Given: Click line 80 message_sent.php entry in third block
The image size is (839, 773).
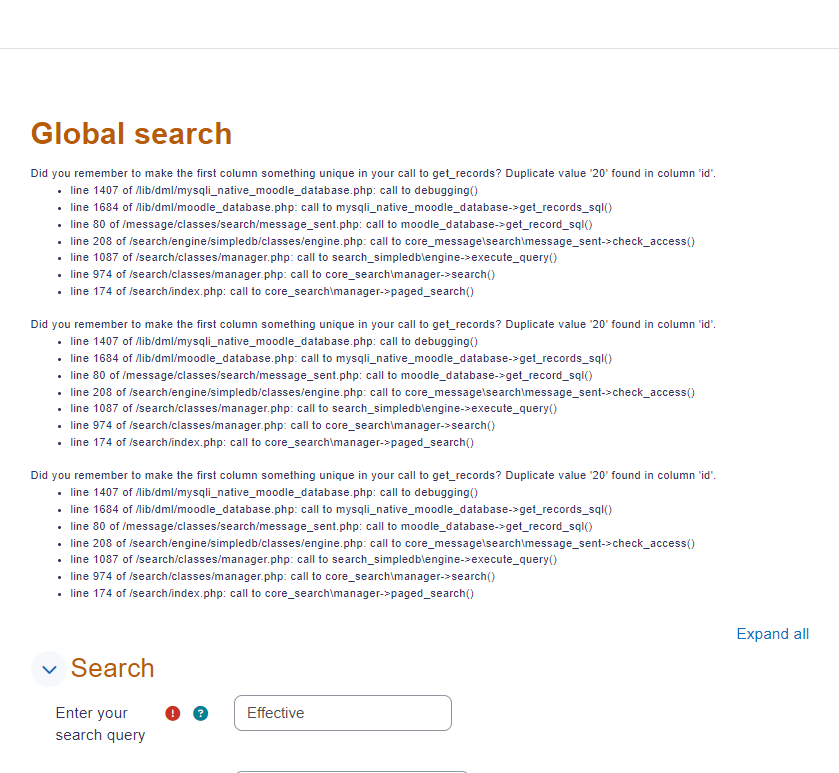Looking at the screenshot, I should [331, 526].
